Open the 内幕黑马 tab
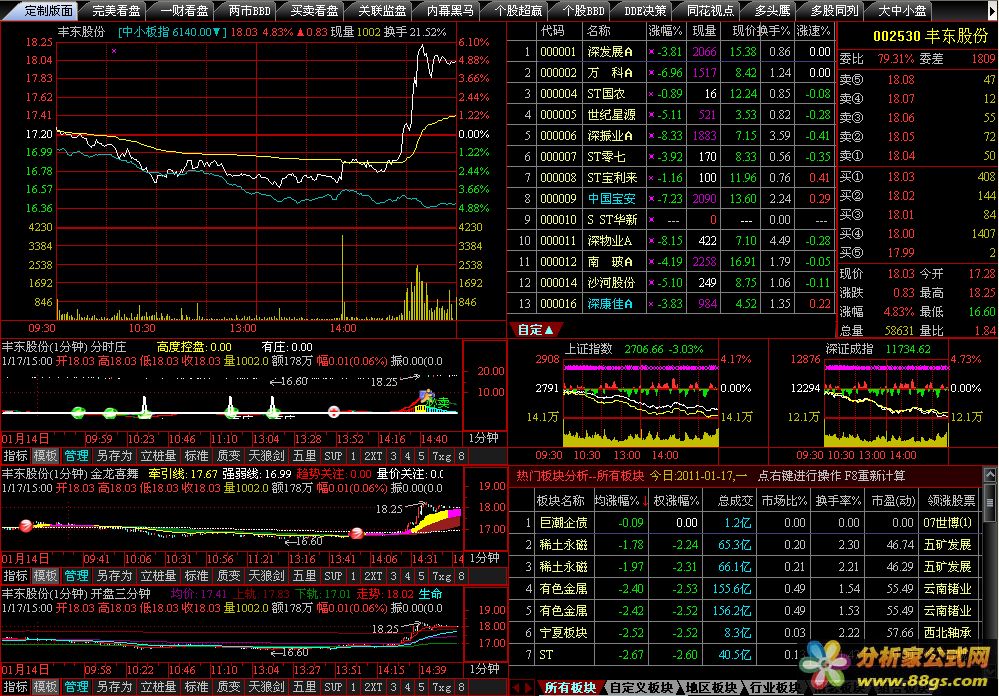The image size is (999, 696). point(450,11)
